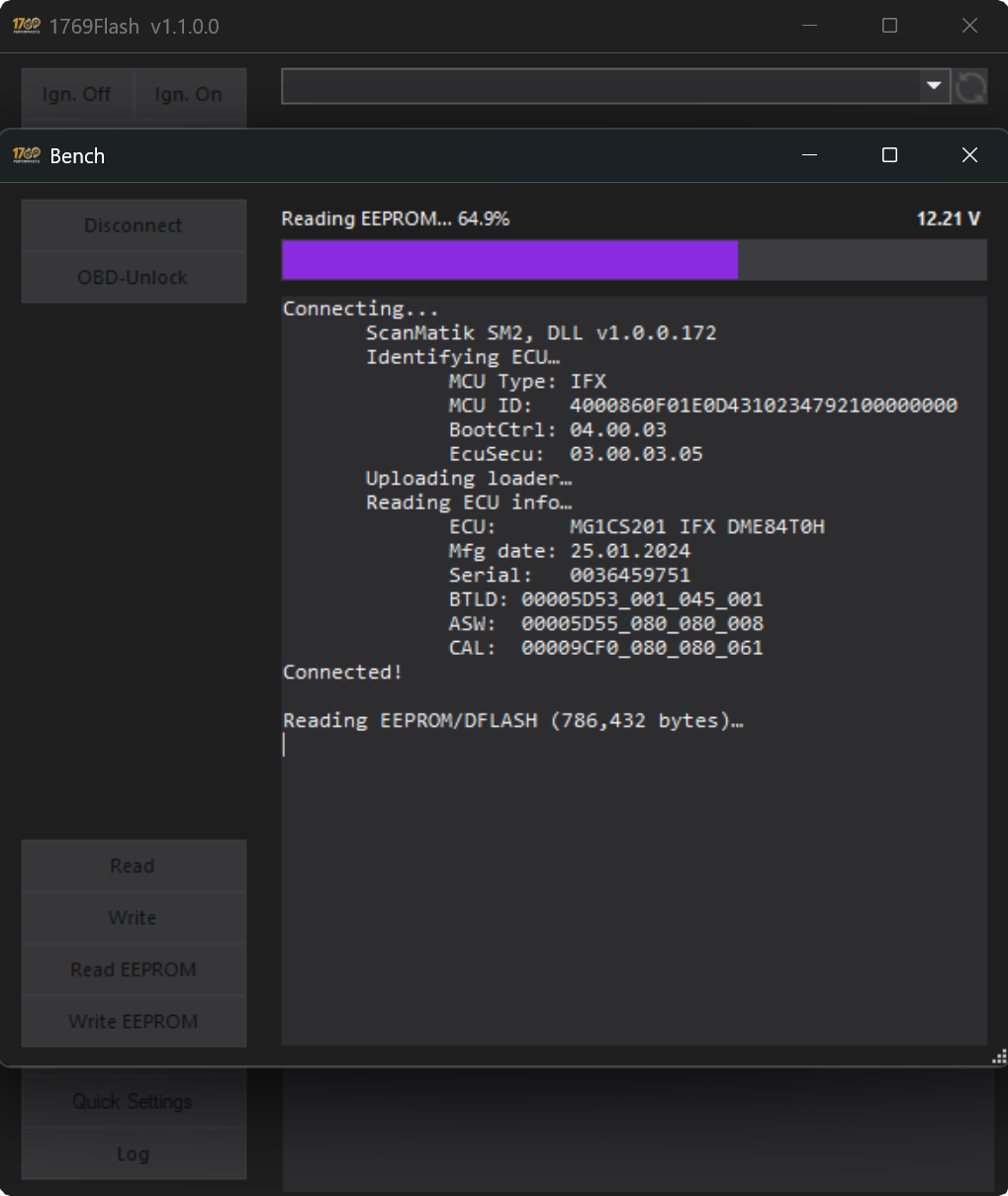1008x1196 pixels.
Task: Click the 1769 logo icon in 1769Flash title bar
Action: click(x=27, y=26)
